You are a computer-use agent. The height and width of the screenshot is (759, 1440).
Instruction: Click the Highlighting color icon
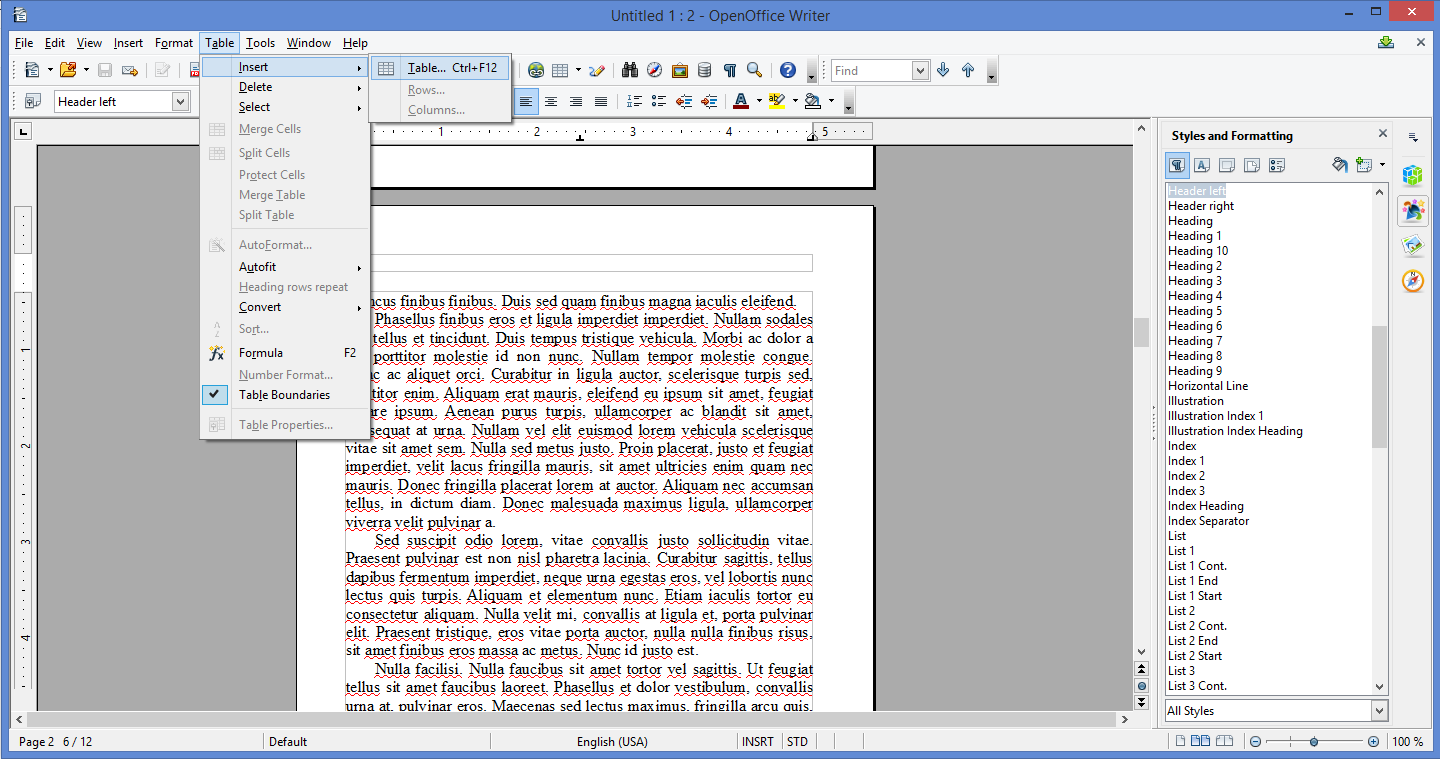[777, 101]
